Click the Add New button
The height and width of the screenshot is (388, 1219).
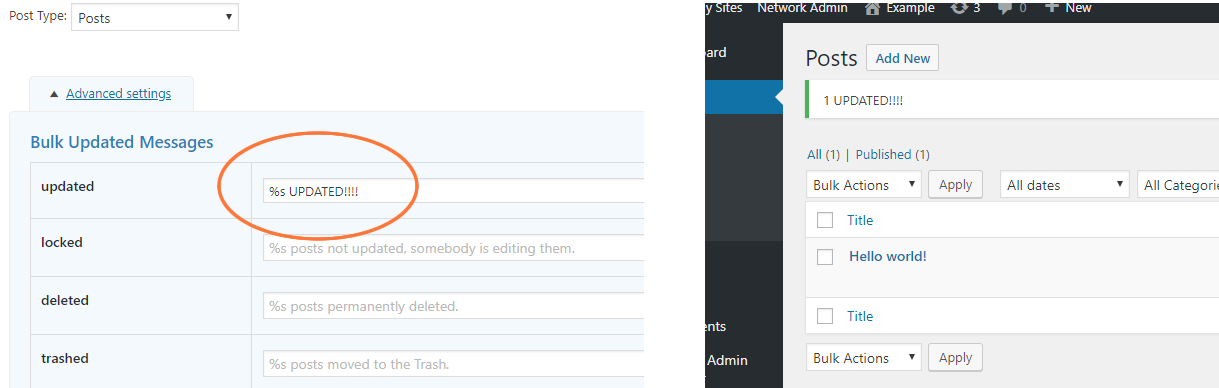pos(902,58)
